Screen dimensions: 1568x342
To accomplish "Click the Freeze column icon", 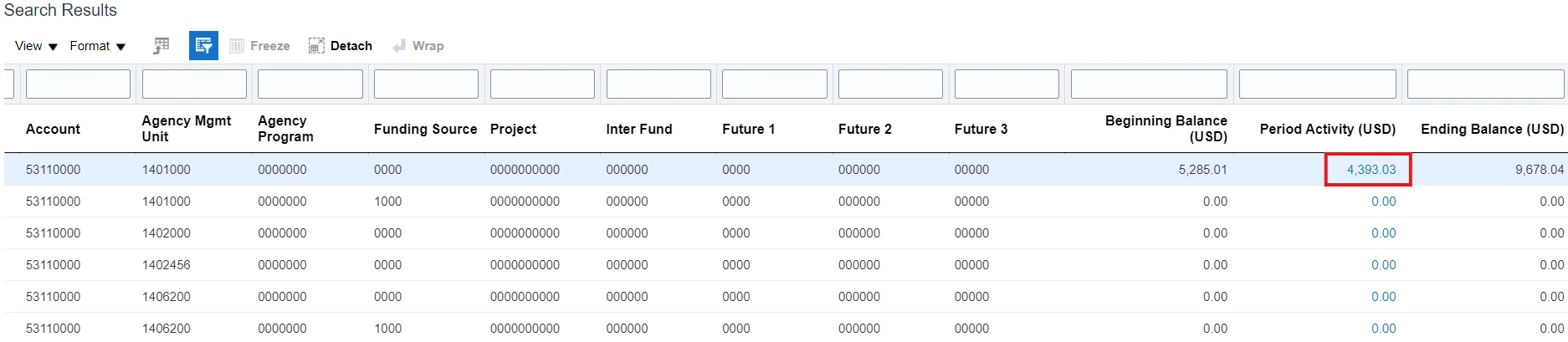I will click(x=237, y=46).
